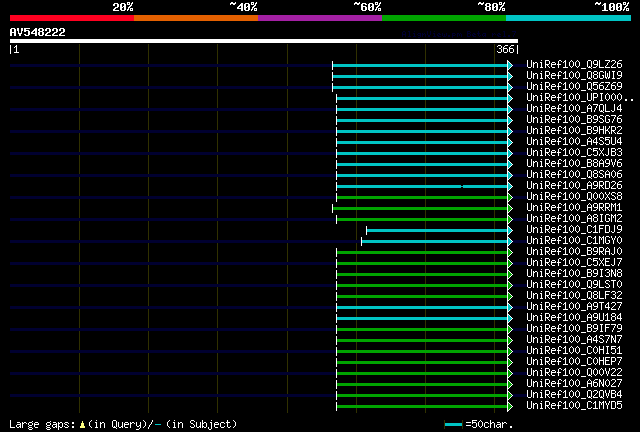The height and width of the screenshot is (432, 640).
Task: Open hit UniRef100_Q8GWI9
Action: [x=574, y=75]
